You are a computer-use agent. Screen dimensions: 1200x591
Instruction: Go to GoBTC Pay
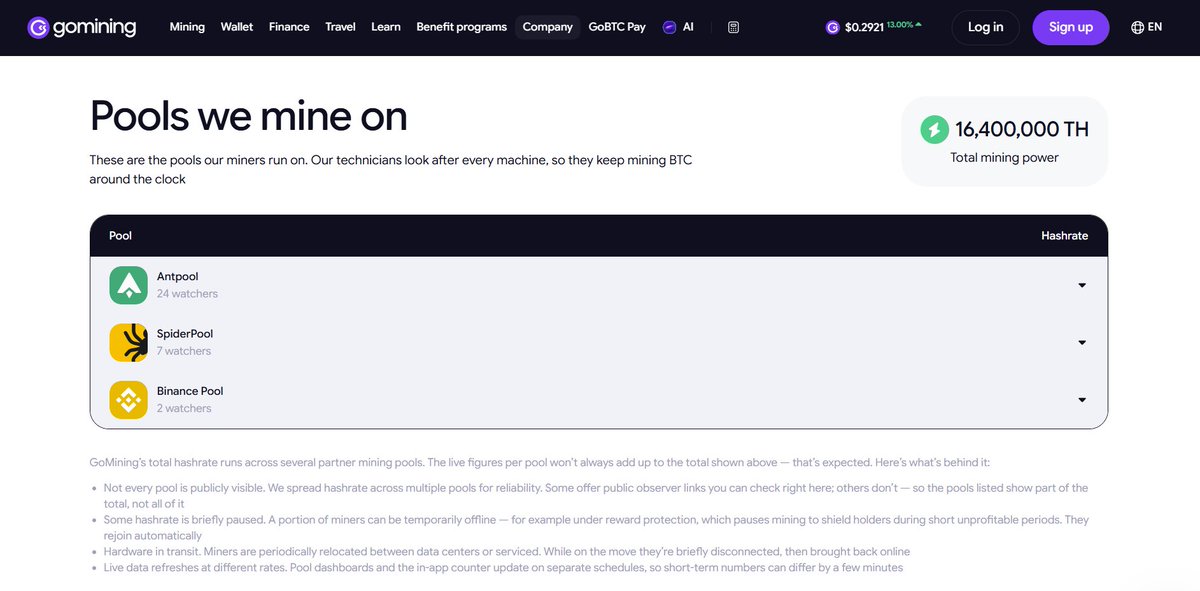point(617,27)
